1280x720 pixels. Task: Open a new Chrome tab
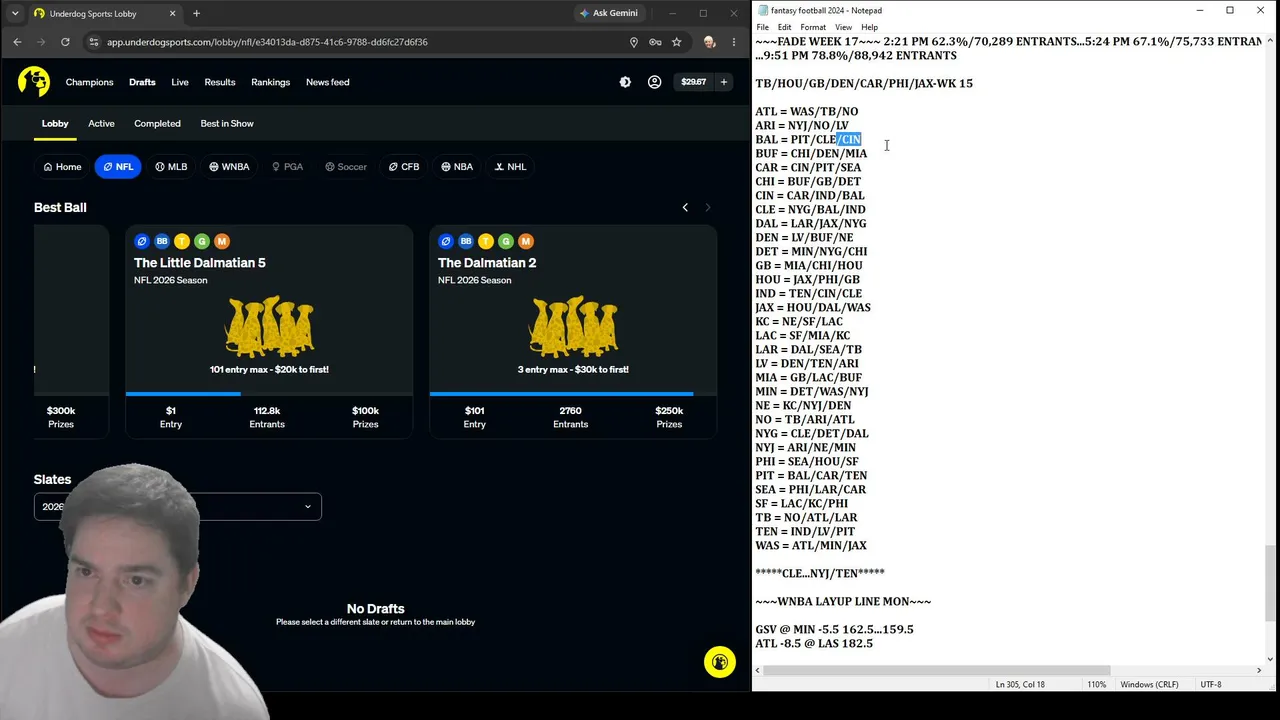coord(196,13)
